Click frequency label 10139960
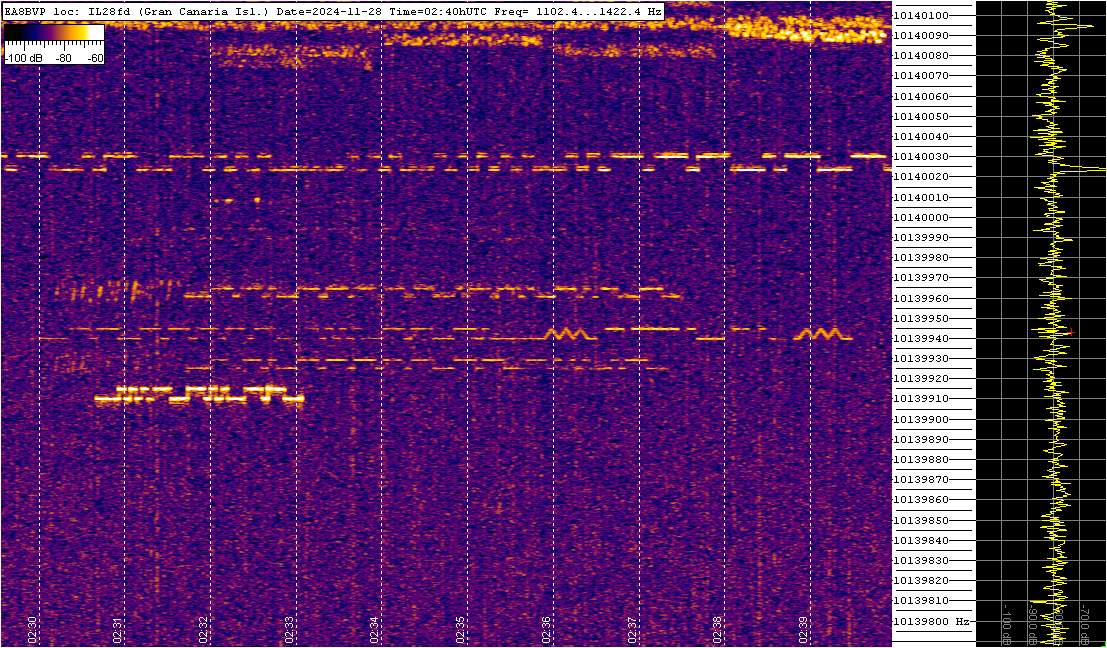This screenshot has width=1107, height=648. click(x=920, y=299)
